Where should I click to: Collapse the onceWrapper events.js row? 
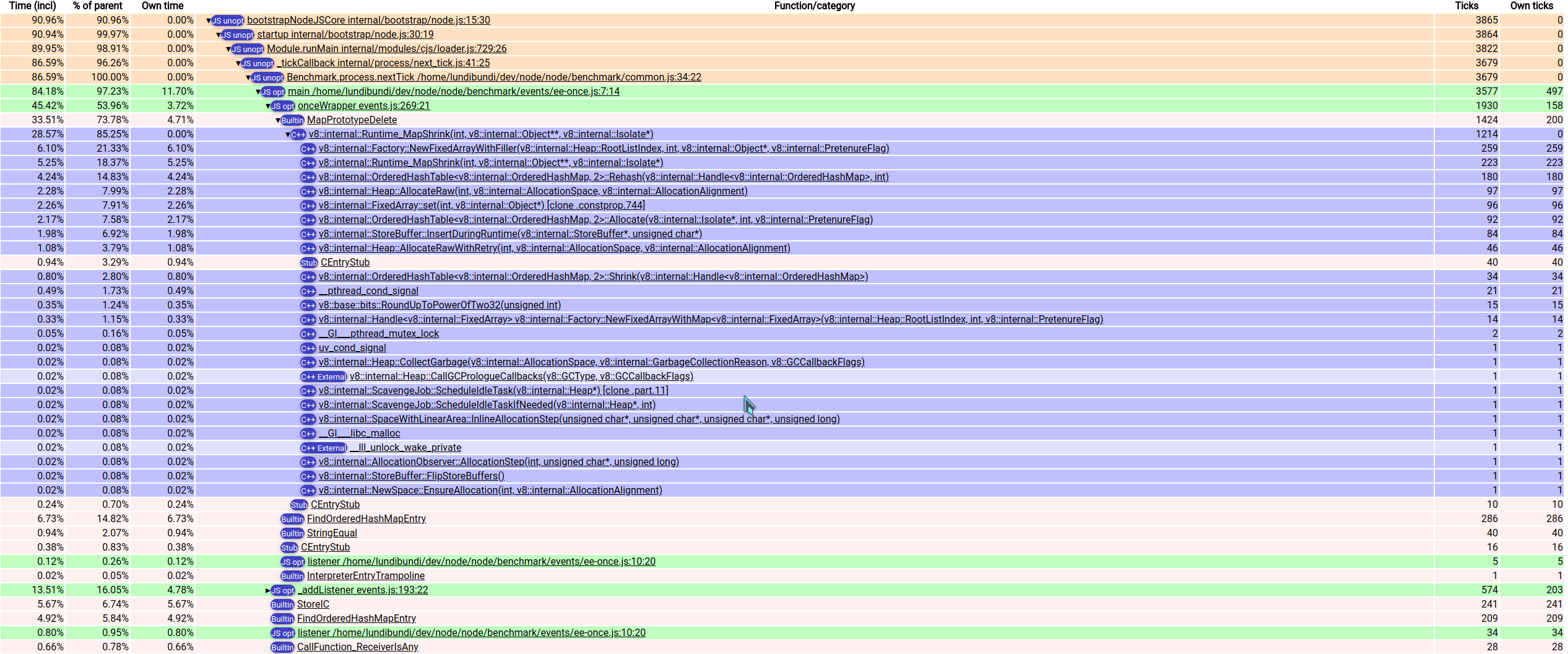tap(268, 106)
